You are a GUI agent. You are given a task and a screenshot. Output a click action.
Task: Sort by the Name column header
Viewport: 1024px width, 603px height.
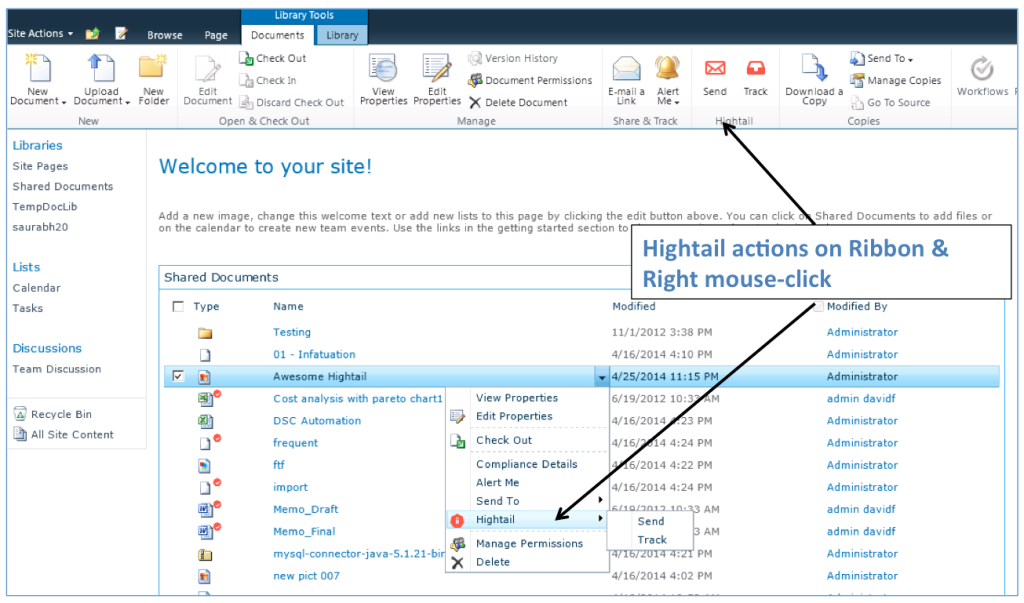pyautogui.click(x=288, y=306)
